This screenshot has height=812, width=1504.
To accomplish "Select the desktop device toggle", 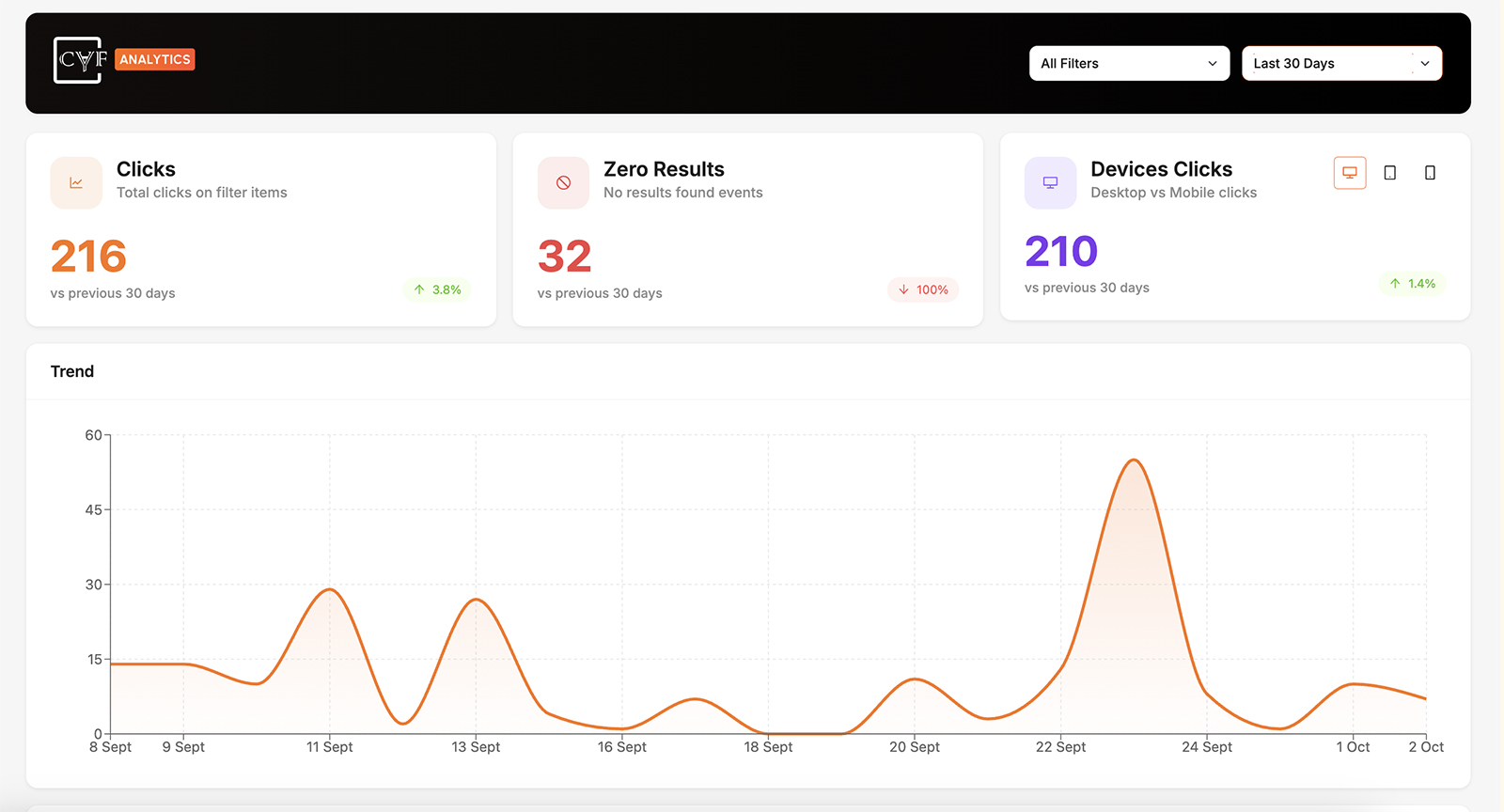I will [1350, 172].
